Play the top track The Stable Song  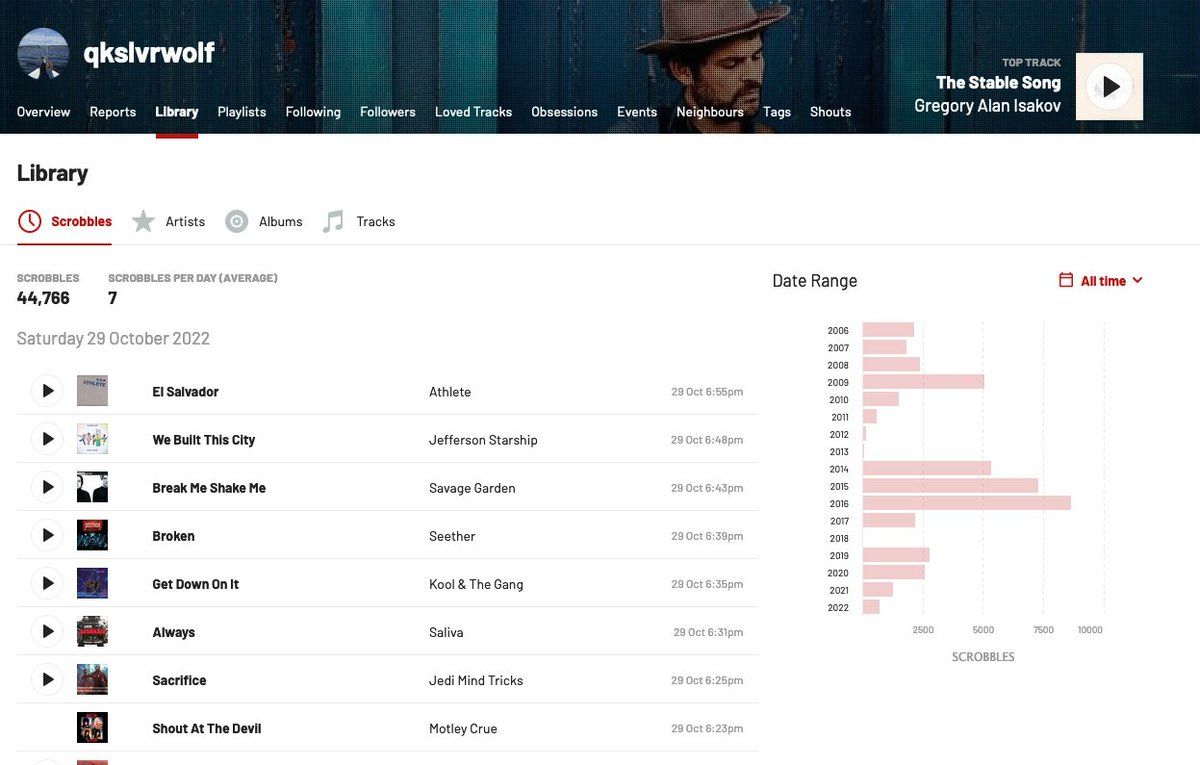click(1109, 87)
